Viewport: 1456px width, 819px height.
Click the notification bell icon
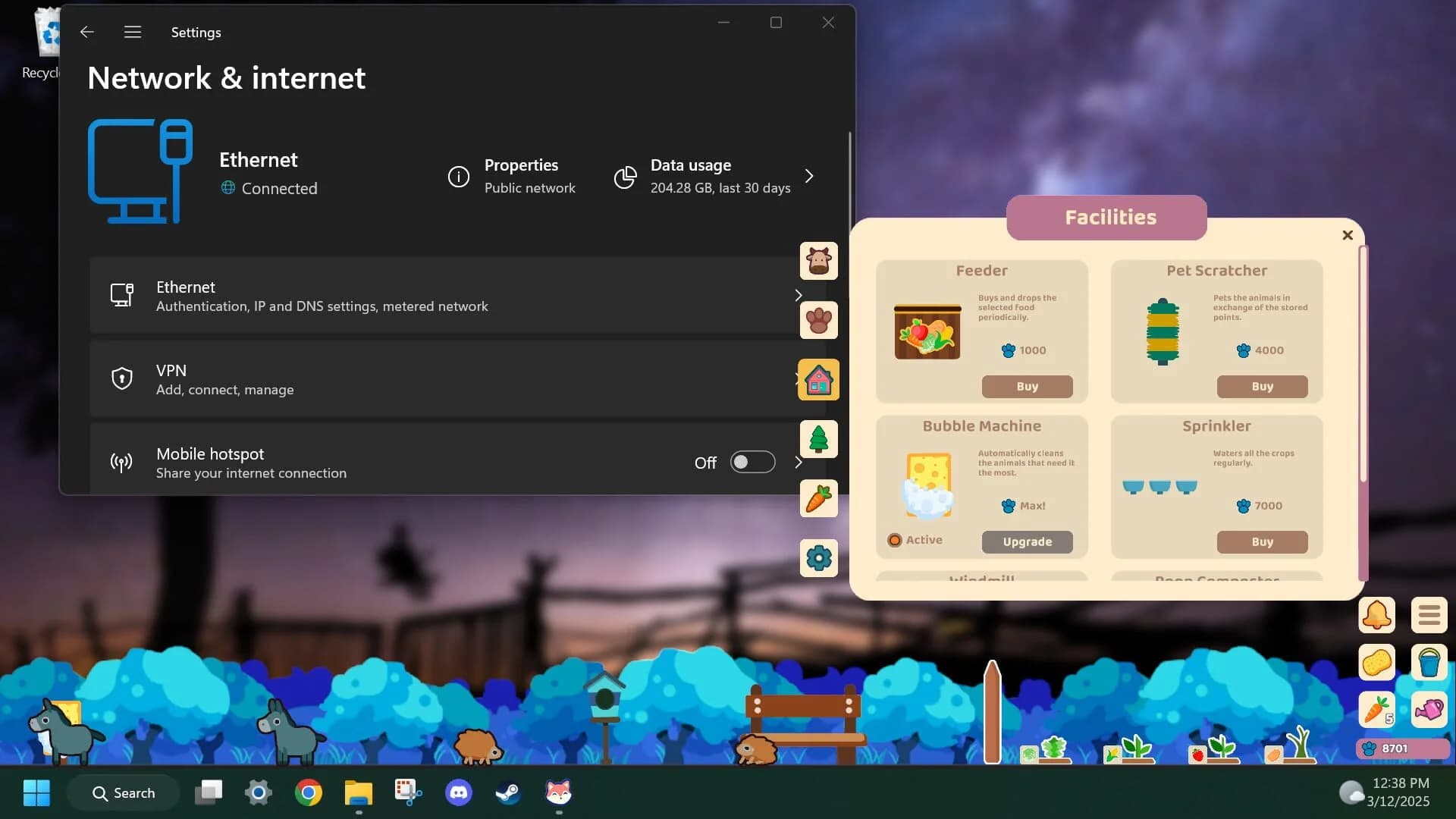(x=1378, y=615)
